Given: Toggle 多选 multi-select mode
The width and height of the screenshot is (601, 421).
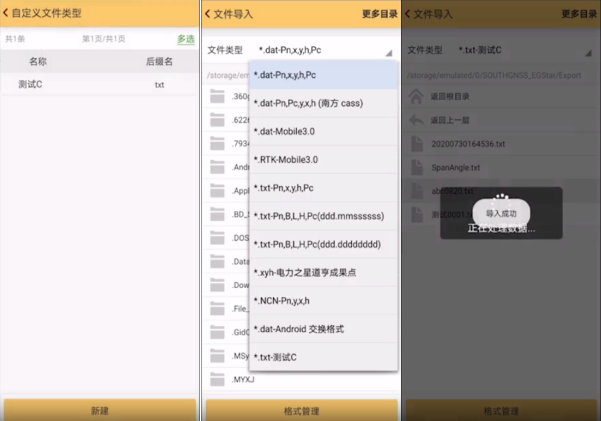Looking at the screenshot, I should click(x=186, y=39).
